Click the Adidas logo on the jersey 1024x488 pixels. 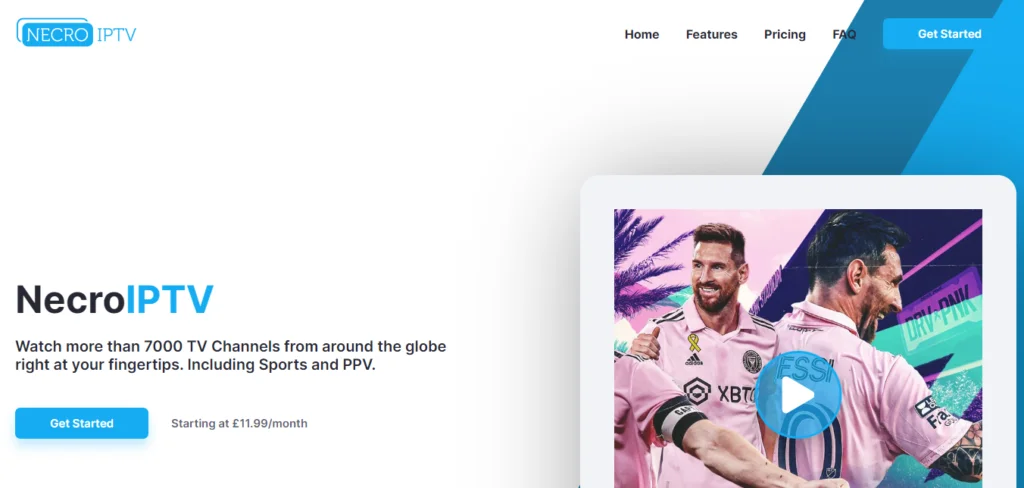[694, 359]
